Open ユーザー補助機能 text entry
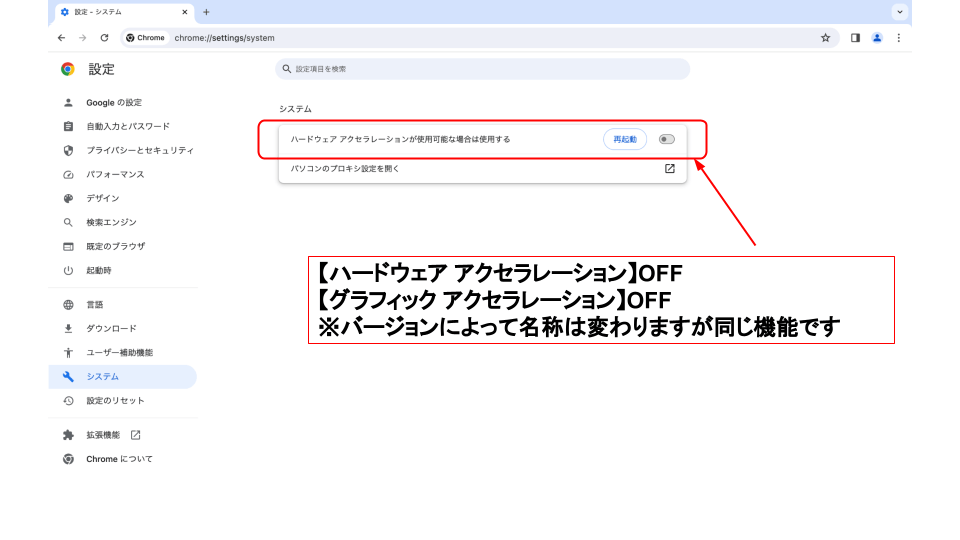The image size is (960, 540). (119, 353)
